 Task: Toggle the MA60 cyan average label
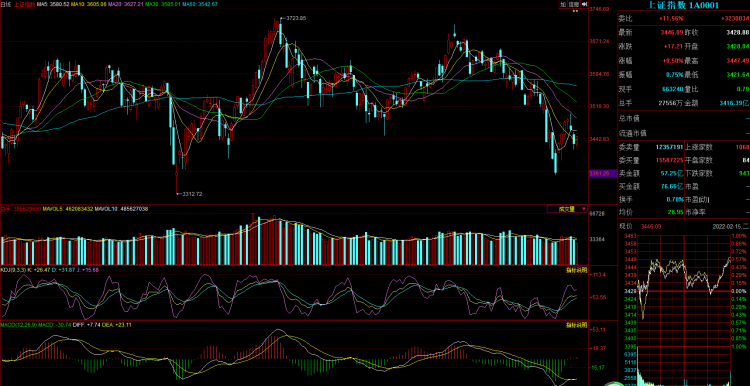click(201, 4)
